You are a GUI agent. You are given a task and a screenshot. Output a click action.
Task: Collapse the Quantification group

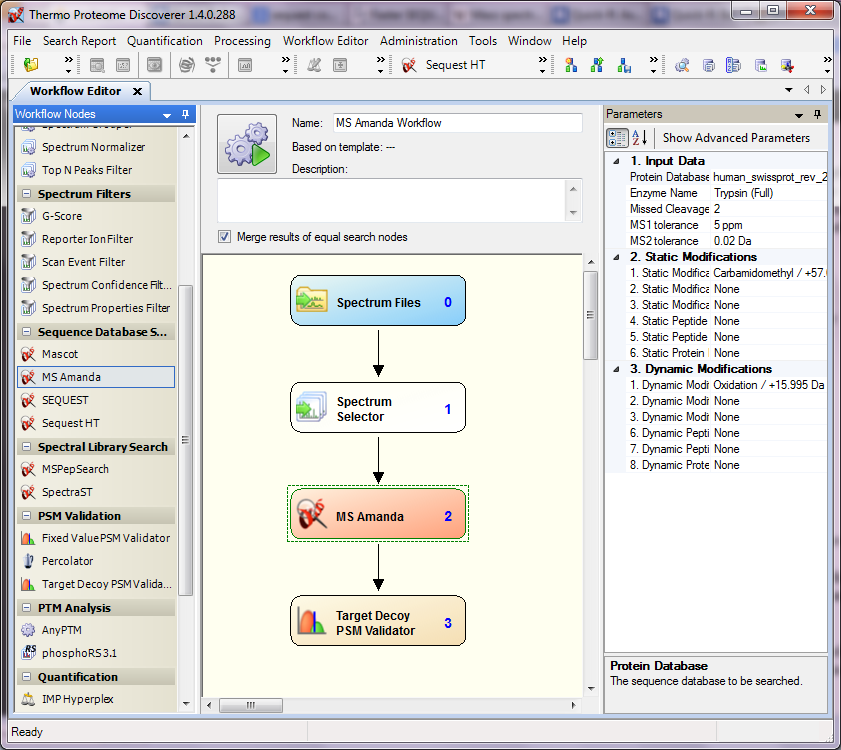click(26, 677)
